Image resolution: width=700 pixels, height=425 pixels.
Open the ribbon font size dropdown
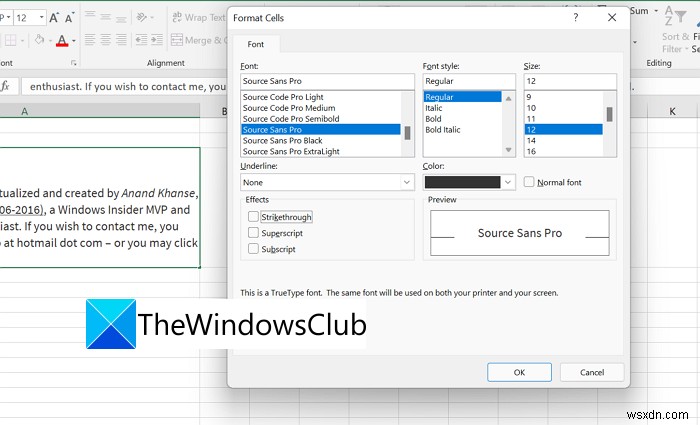click(x=42, y=18)
